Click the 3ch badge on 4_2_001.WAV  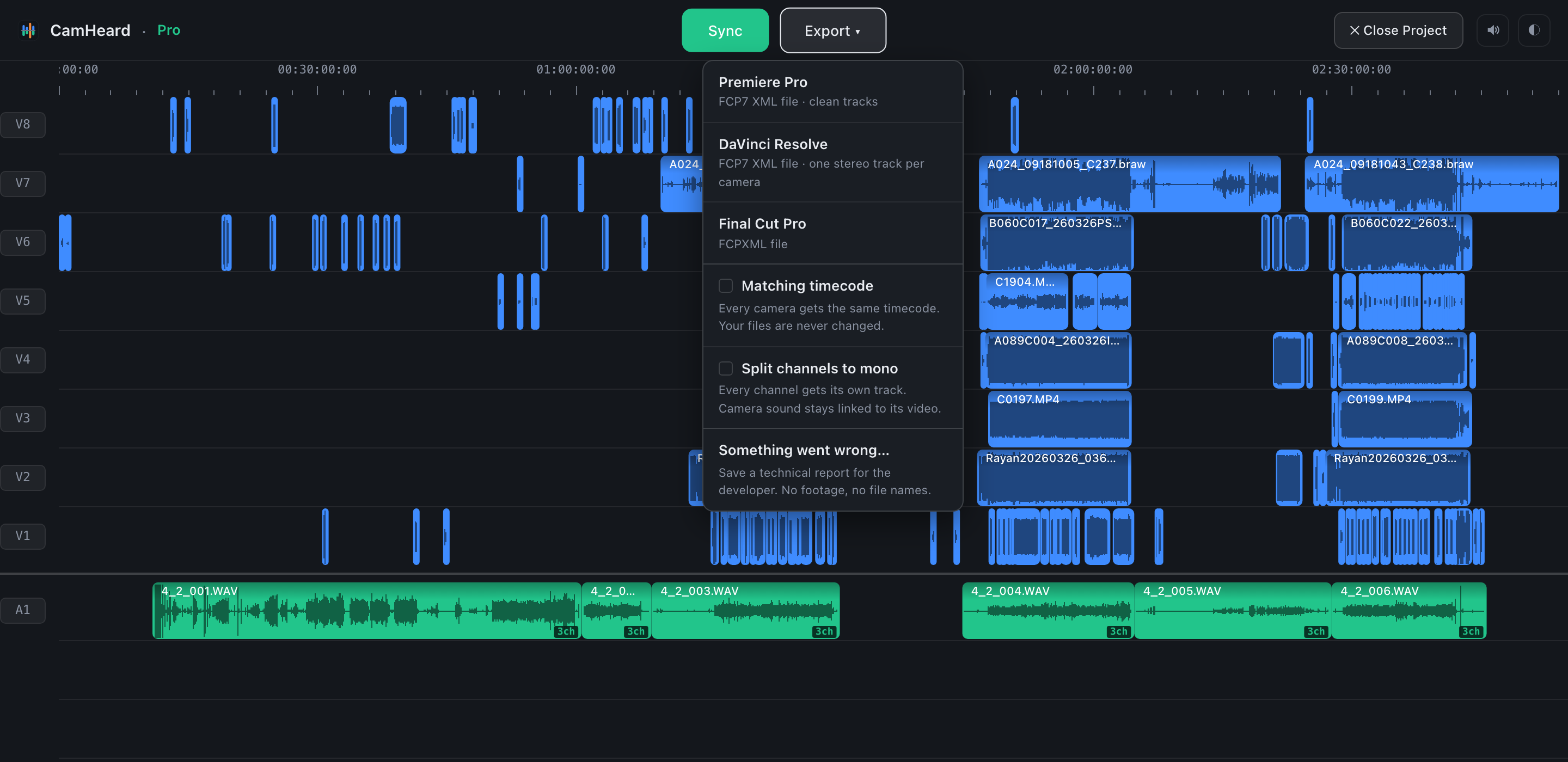[x=566, y=631]
